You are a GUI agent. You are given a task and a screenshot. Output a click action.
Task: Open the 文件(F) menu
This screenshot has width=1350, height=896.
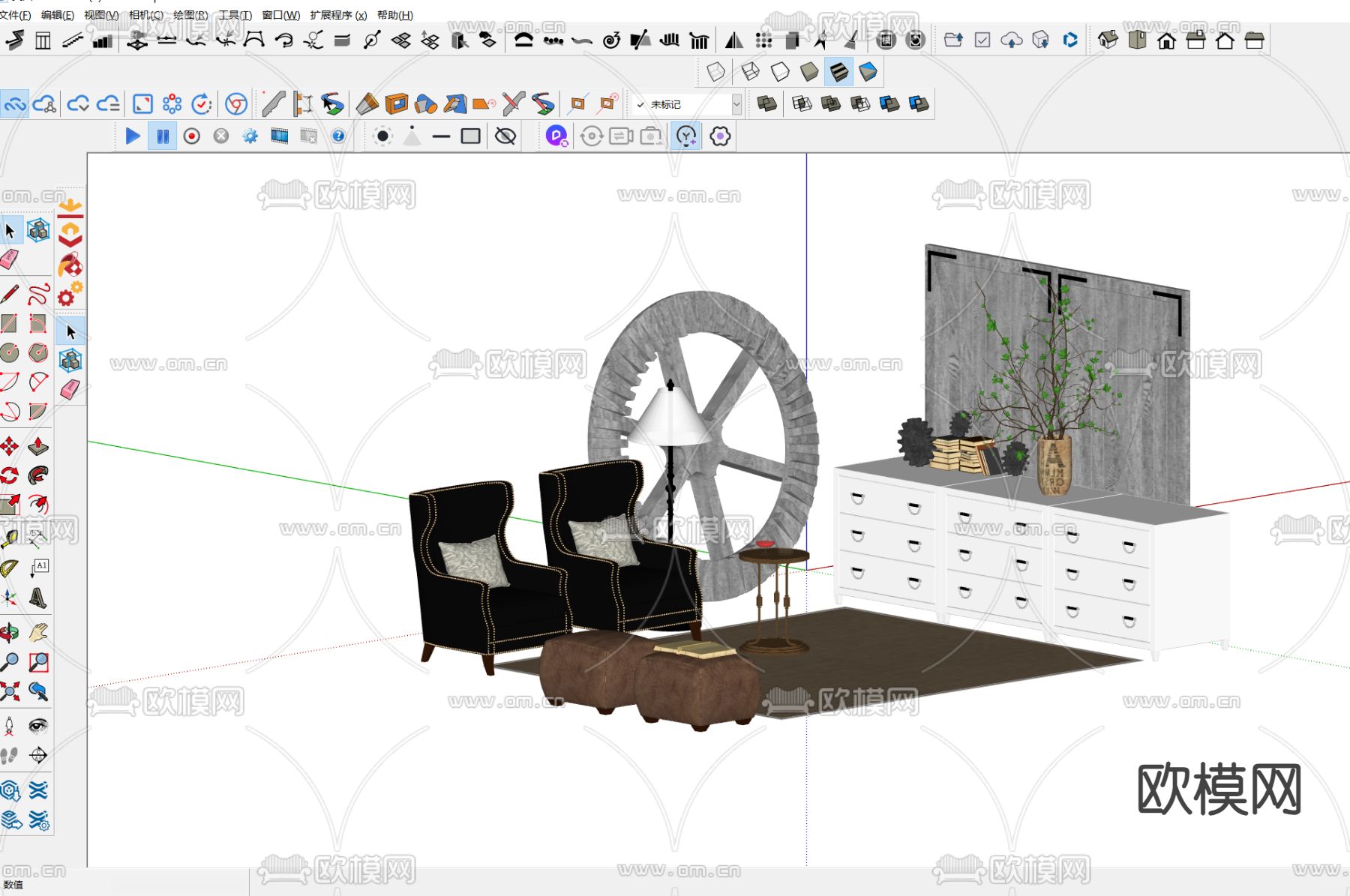(x=16, y=15)
